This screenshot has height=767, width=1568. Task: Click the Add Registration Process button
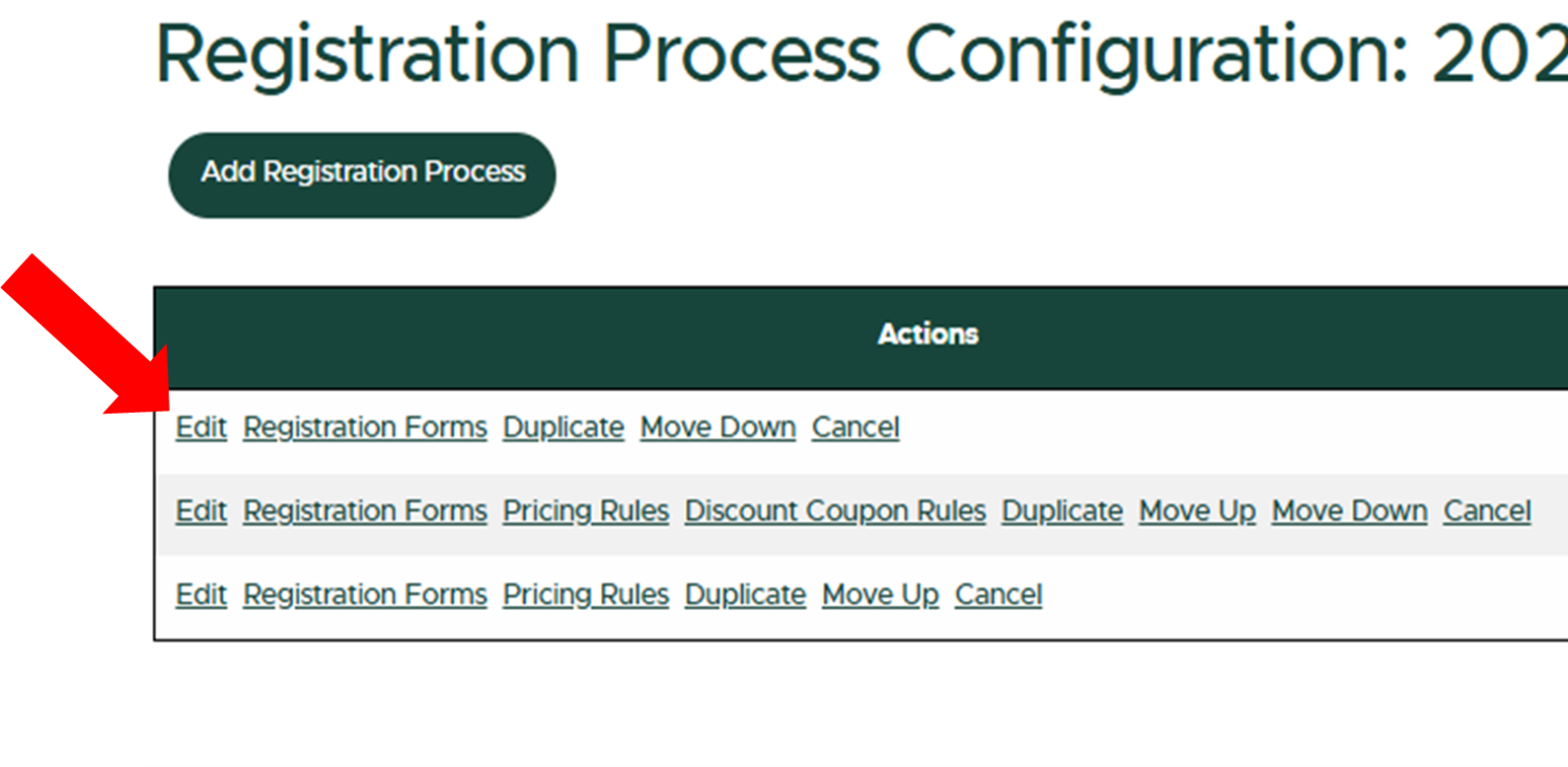point(361,174)
